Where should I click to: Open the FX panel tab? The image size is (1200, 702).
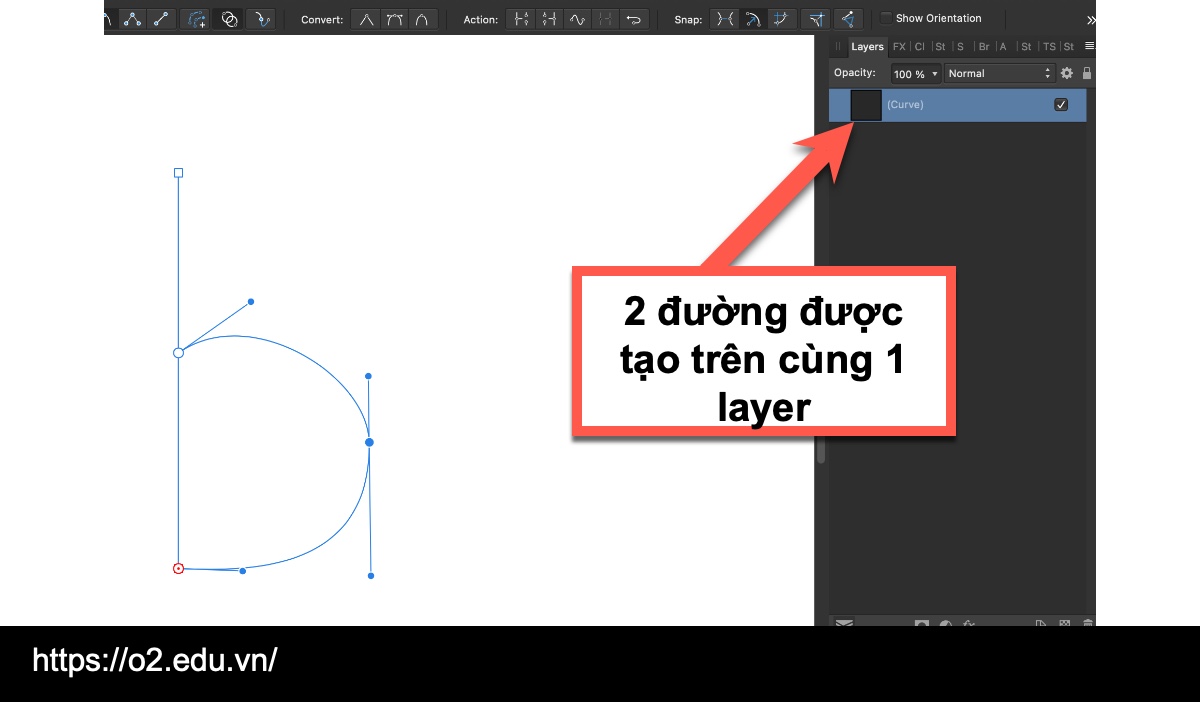pos(899,47)
